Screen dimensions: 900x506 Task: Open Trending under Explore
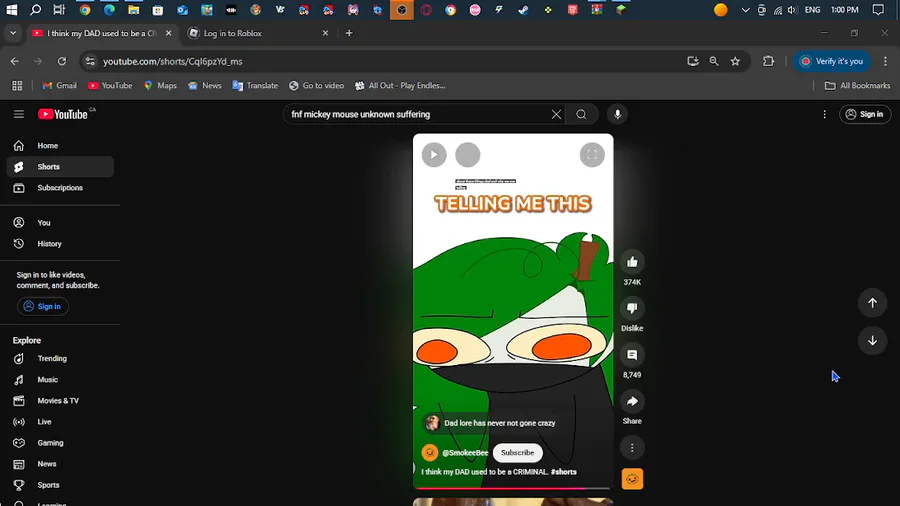[60, 359]
